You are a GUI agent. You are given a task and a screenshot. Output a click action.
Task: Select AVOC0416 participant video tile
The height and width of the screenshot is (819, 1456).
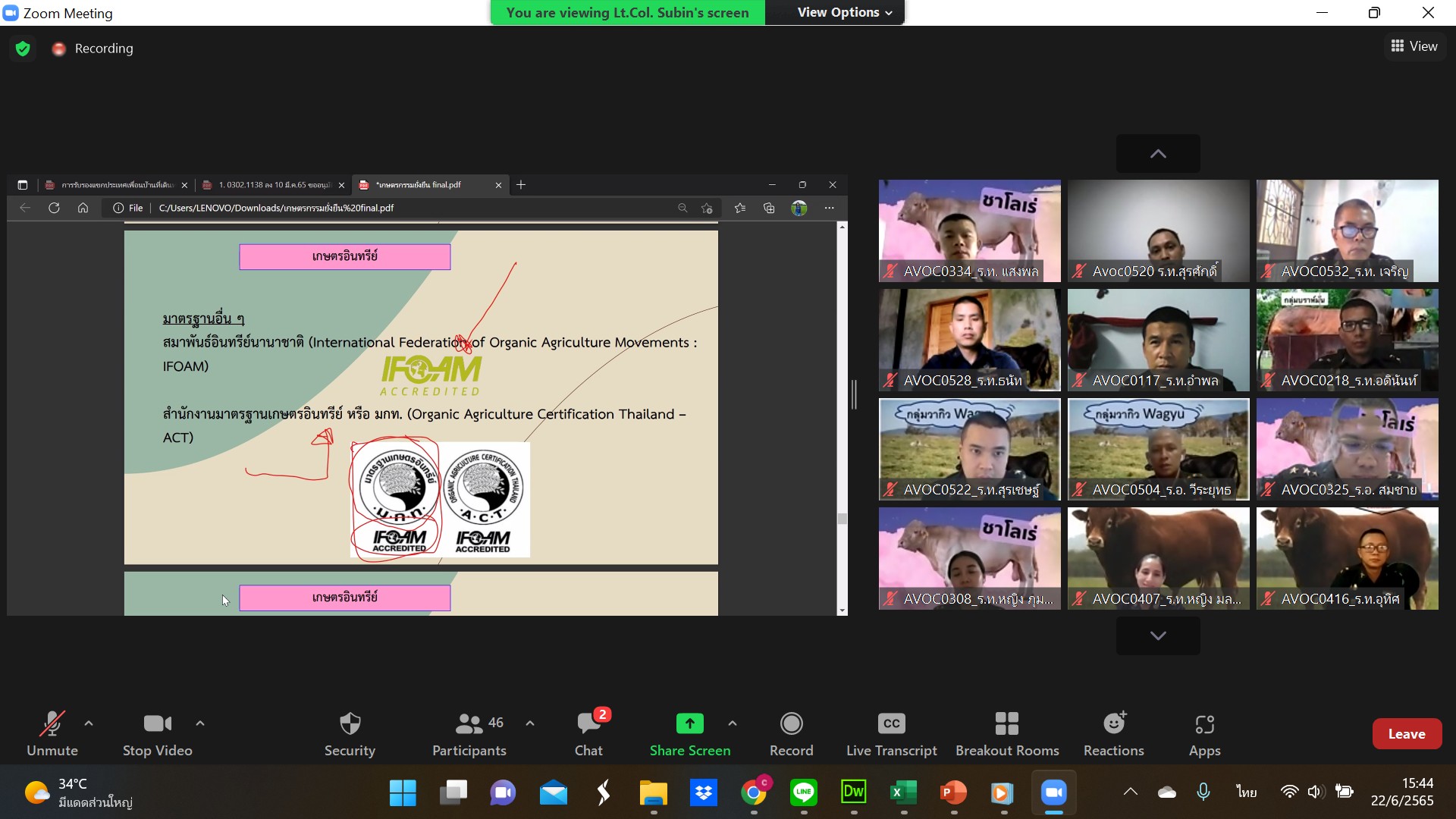1347,558
